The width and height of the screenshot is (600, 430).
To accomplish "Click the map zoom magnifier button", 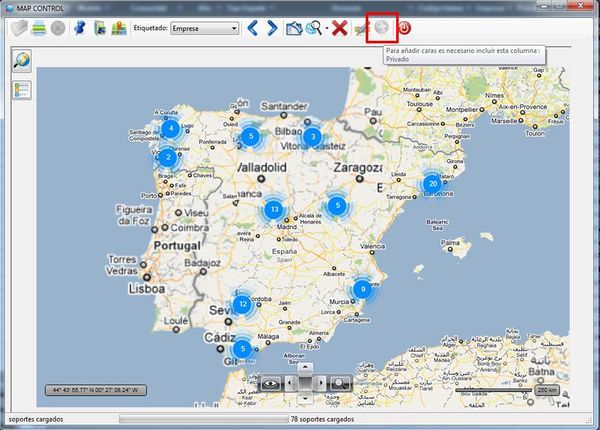I will 340,382.
